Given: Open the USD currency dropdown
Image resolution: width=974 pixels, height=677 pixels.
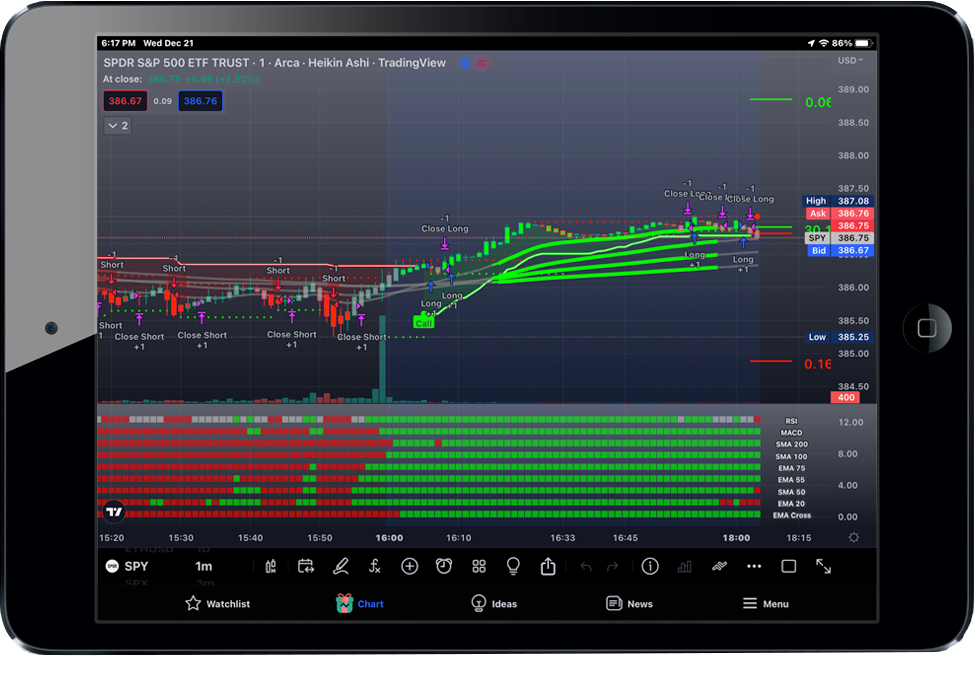Looking at the screenshot, I should point(850,61).
